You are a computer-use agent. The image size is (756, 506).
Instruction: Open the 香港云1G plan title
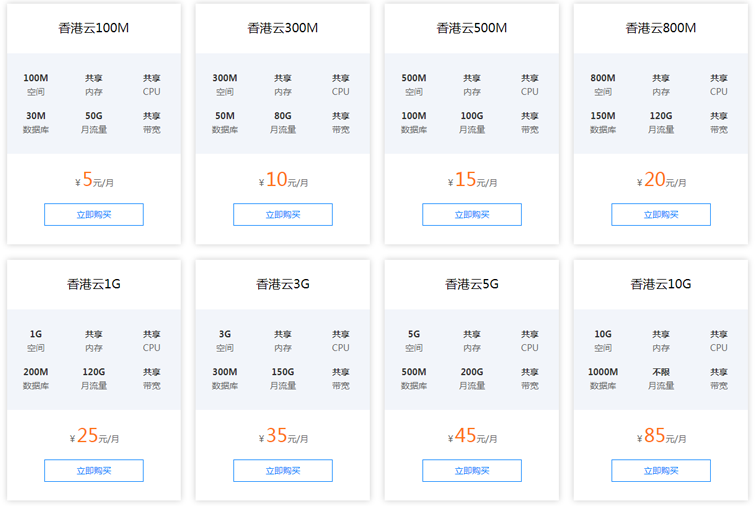coord(94,284)
